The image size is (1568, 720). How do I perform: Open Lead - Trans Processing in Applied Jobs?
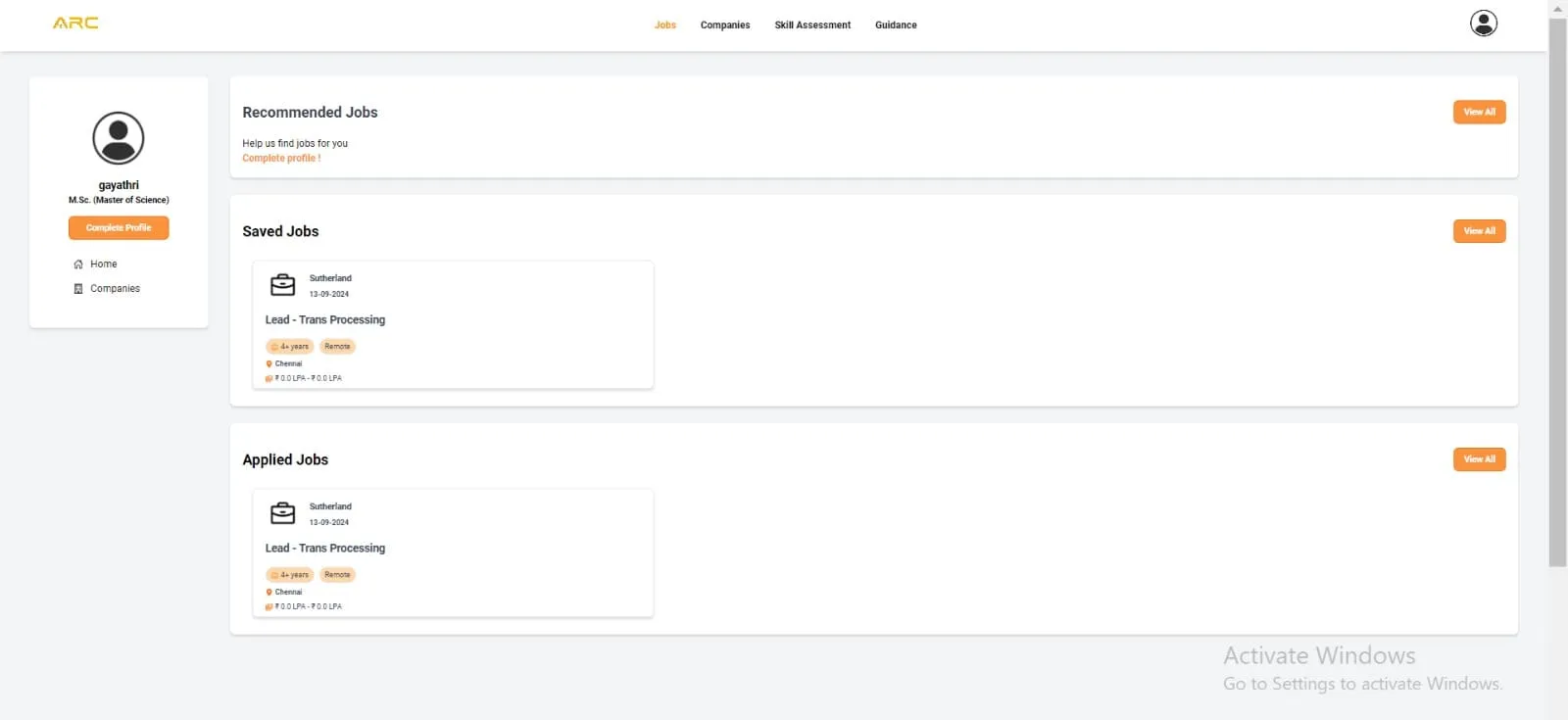coord(325,549)
